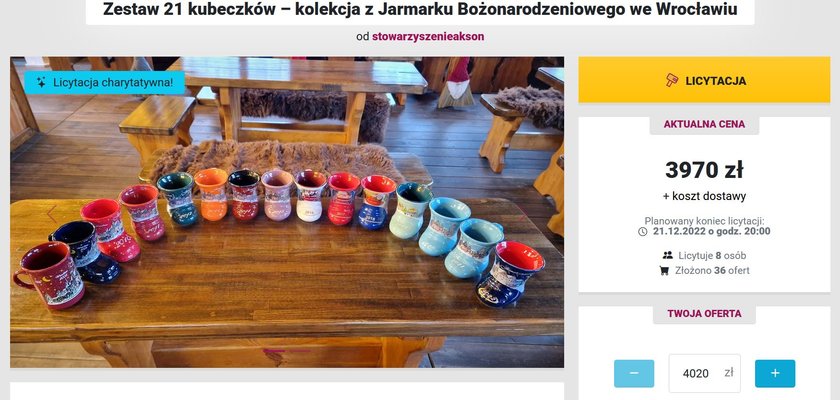Click the cart icon next to Złożono 36 ofert

664,270
